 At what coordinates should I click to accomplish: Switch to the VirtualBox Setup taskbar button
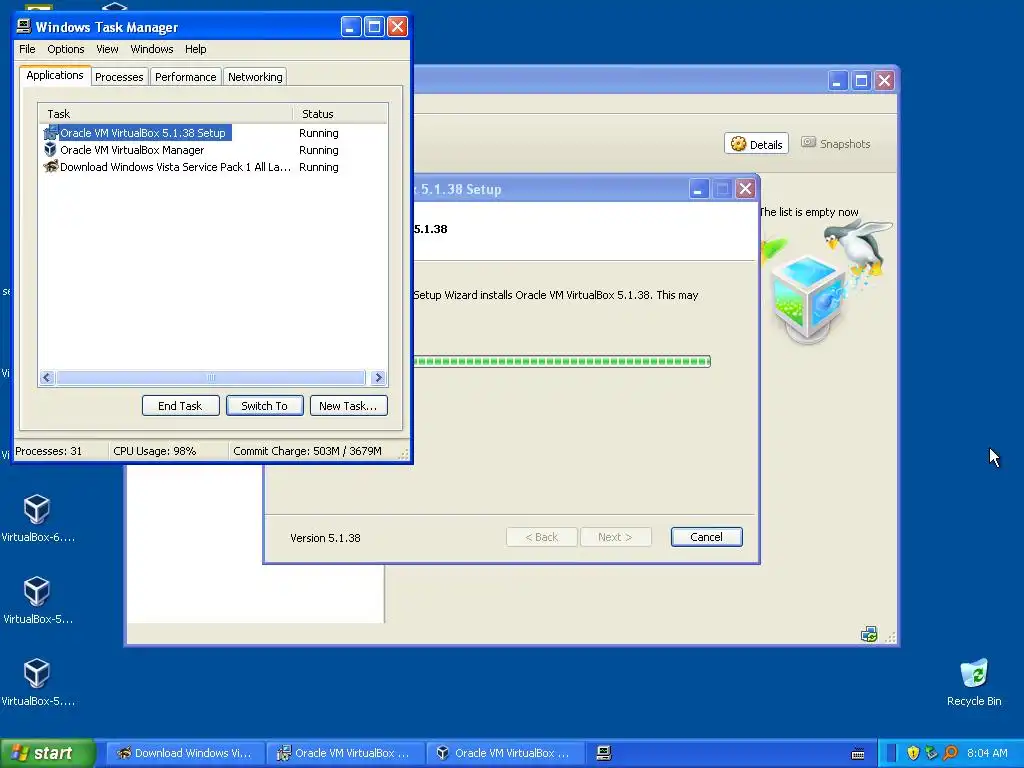[x=345, y=753]
